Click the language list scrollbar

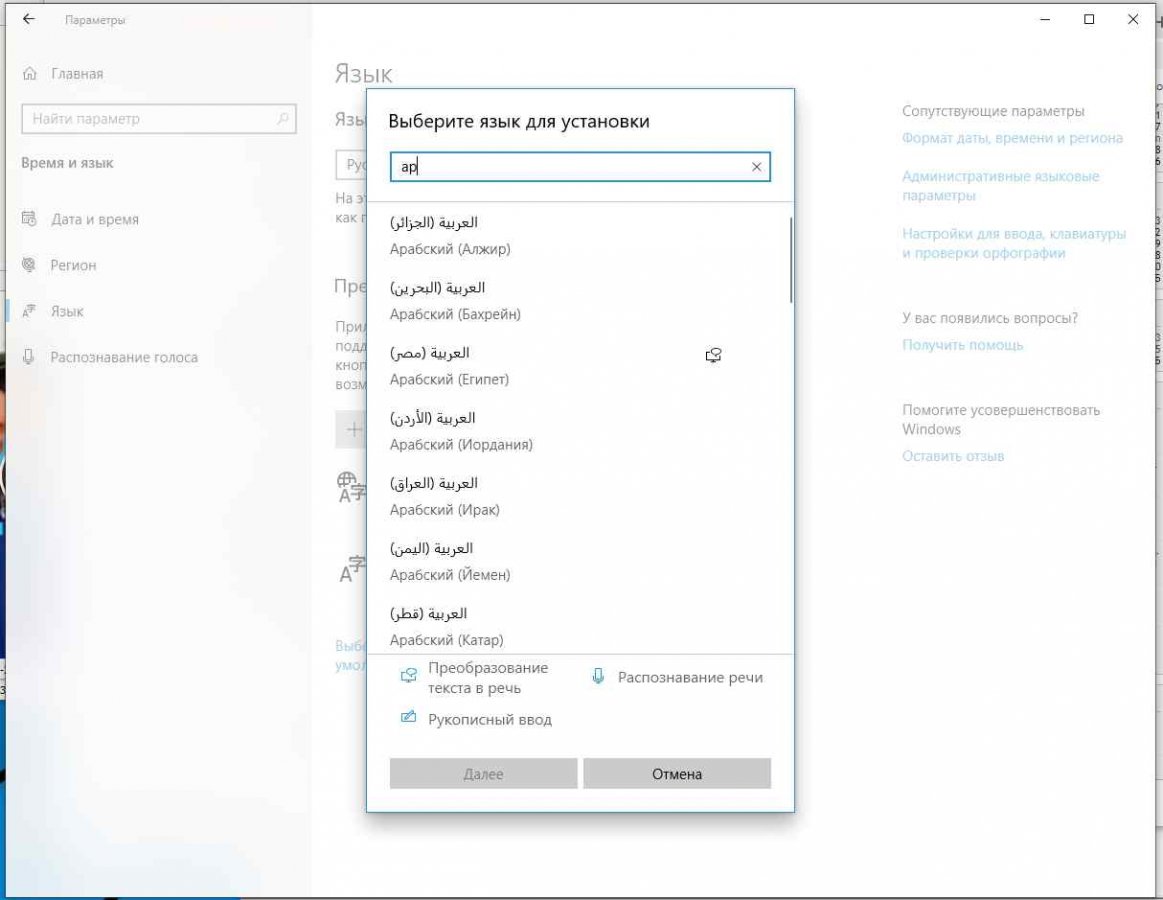tap(790, 260)
